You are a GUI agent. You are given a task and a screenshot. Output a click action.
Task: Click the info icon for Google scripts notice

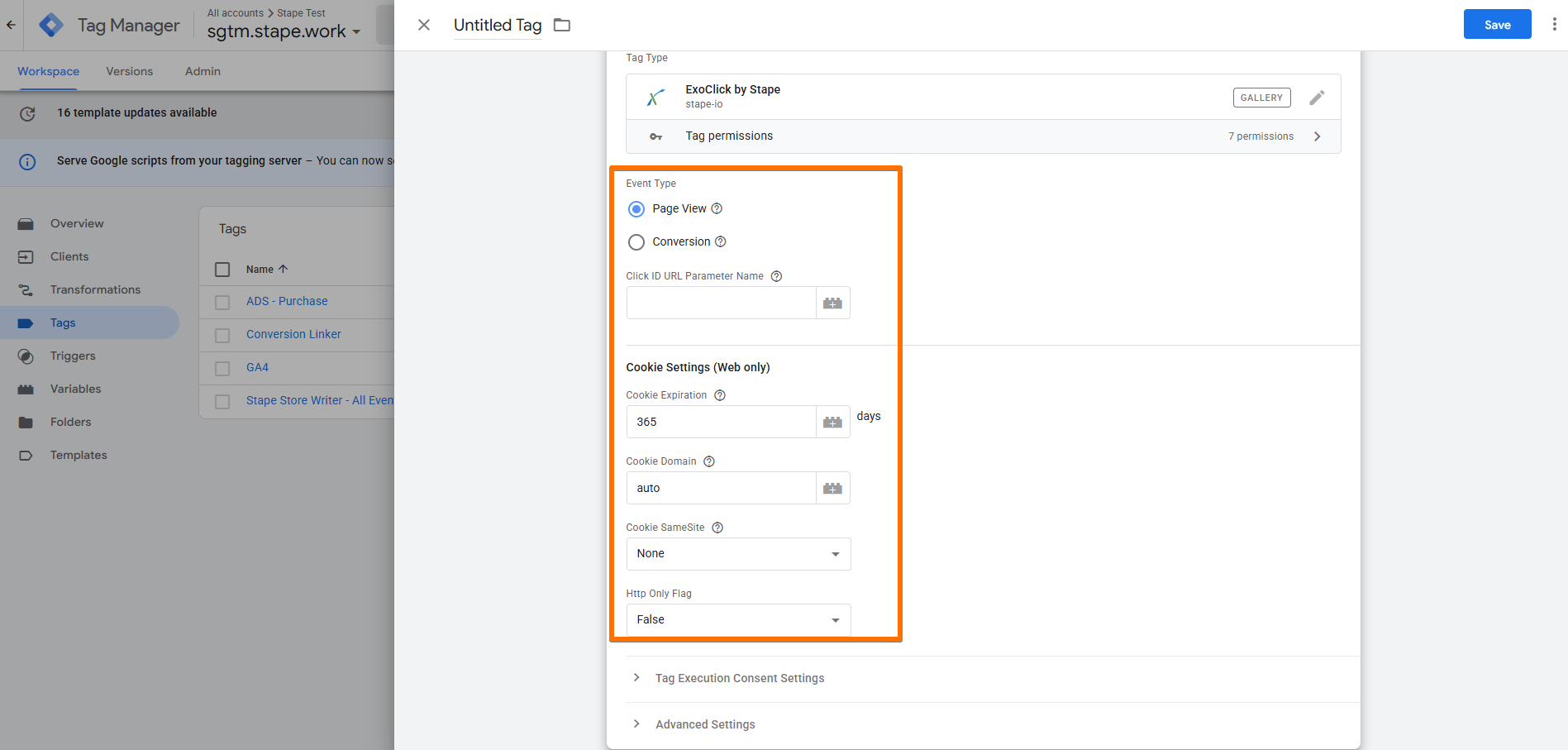(27, 161)
